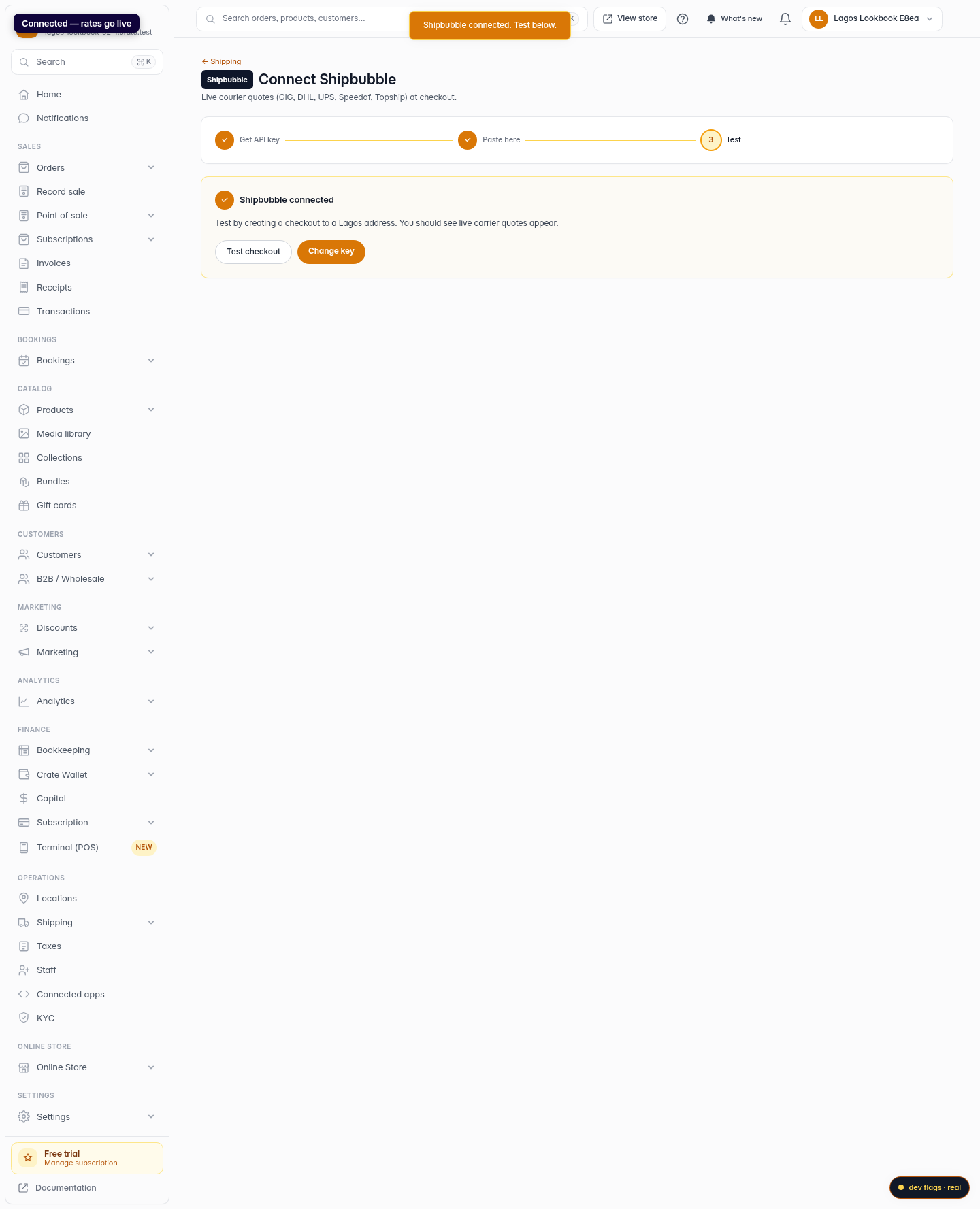Open the Lagos Lookbook account dropdown

click(872, 19)
